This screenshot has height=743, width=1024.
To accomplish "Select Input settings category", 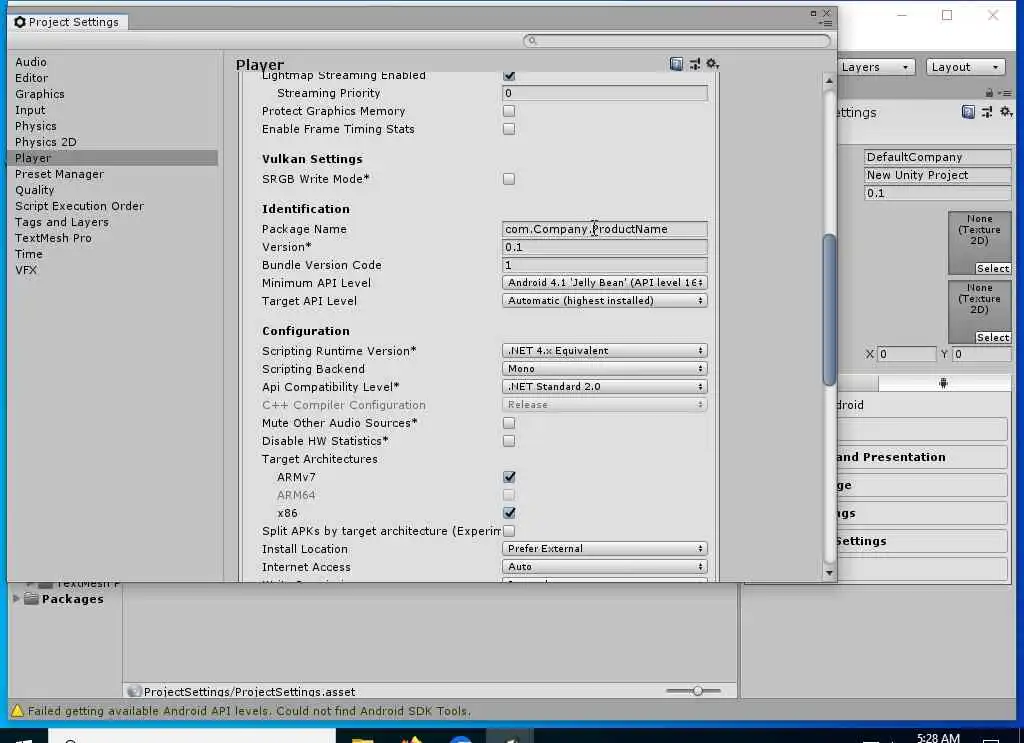I will click(x=30, y=110).
